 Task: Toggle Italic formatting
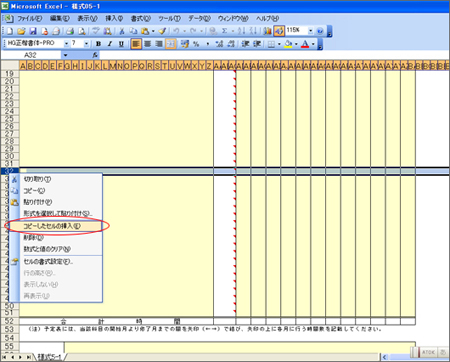pyautogui.click(x=110, y=44)
